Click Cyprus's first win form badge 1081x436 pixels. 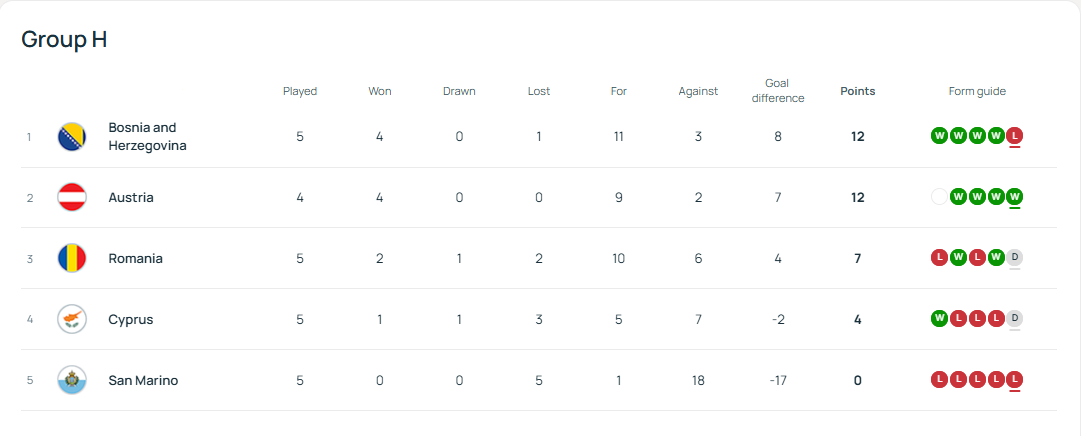(x=939, y=319)
